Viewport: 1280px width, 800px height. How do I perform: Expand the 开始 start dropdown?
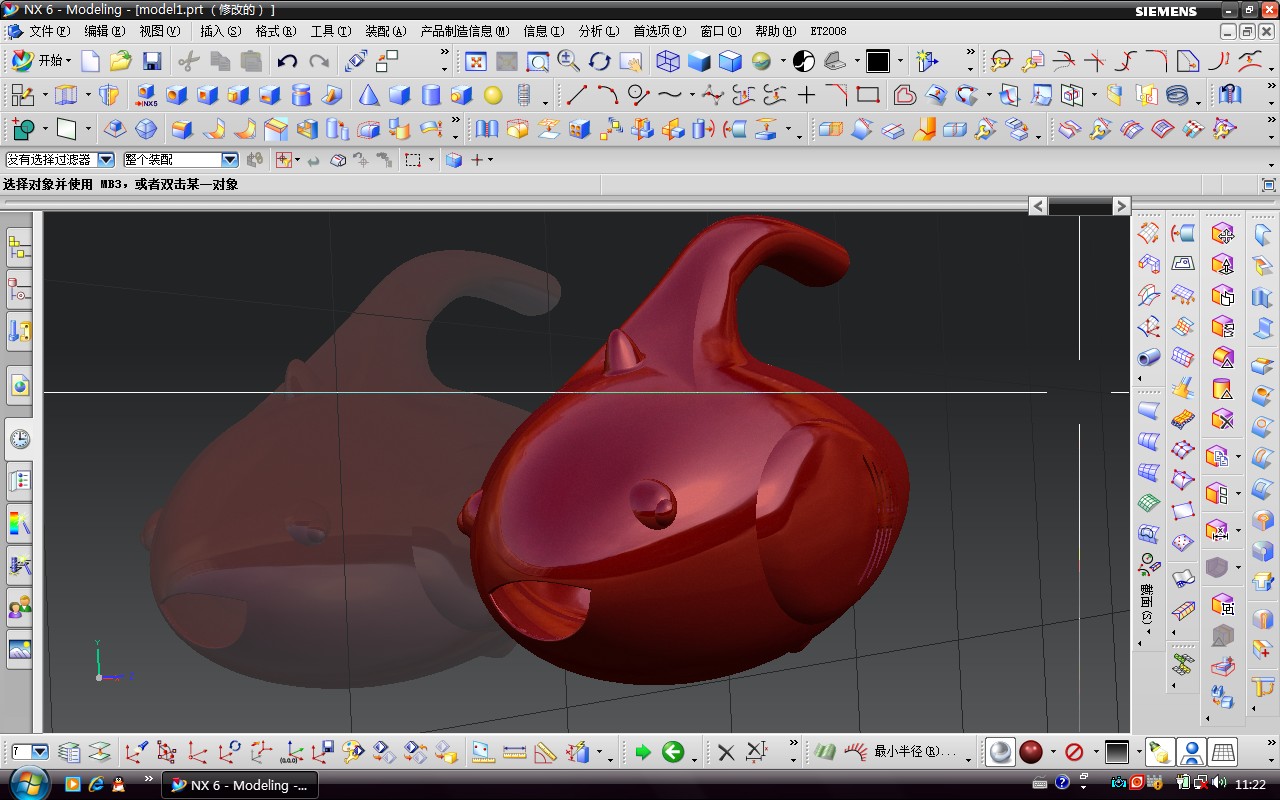[69, 61]
